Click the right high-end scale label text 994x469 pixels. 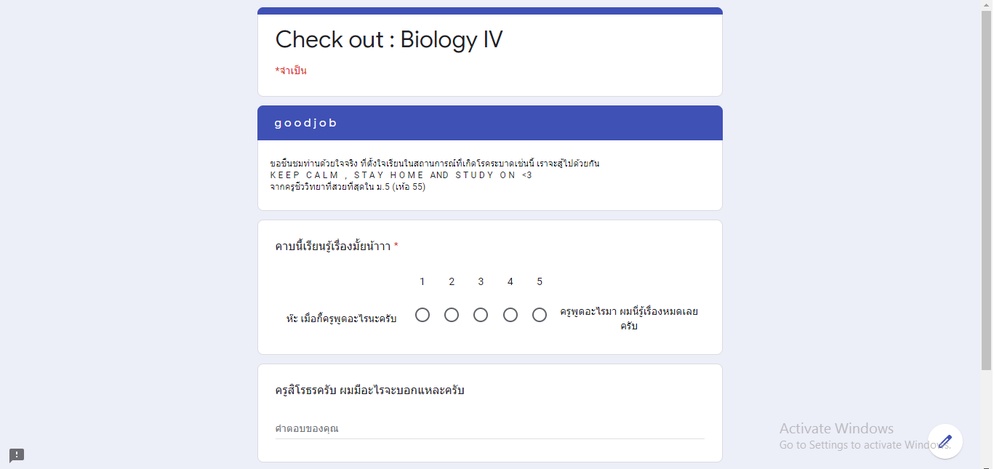[x=629, y=319]
